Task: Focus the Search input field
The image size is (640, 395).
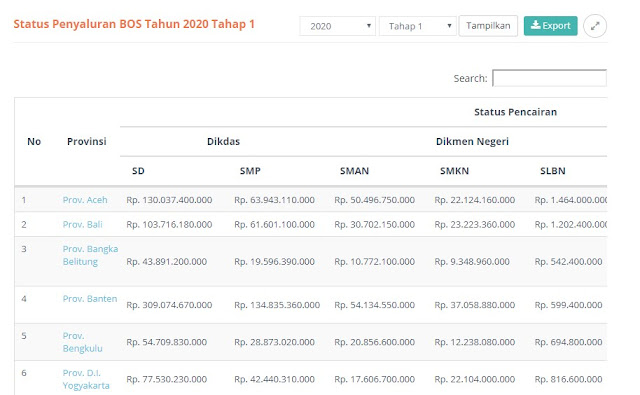Action: (549, 78)
